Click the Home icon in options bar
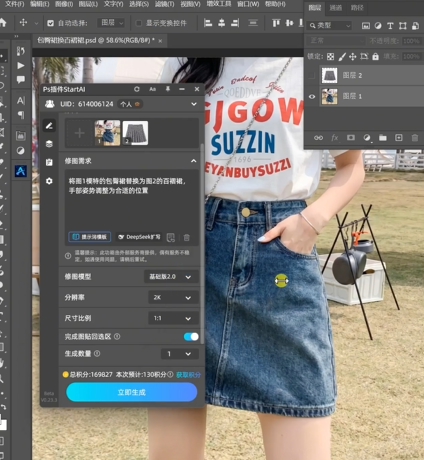This screenshot has width=424, height=460. point(2,22)
